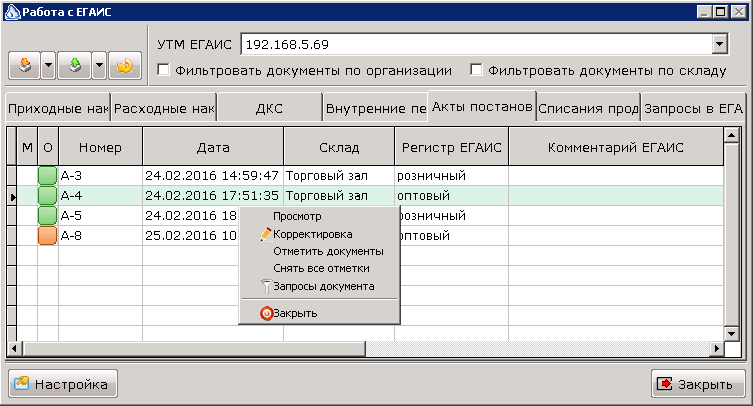This screenshot has height=406, width=753.
Task: Maximize the Работа с ЕГАИС window
Action: coord(721,12)
